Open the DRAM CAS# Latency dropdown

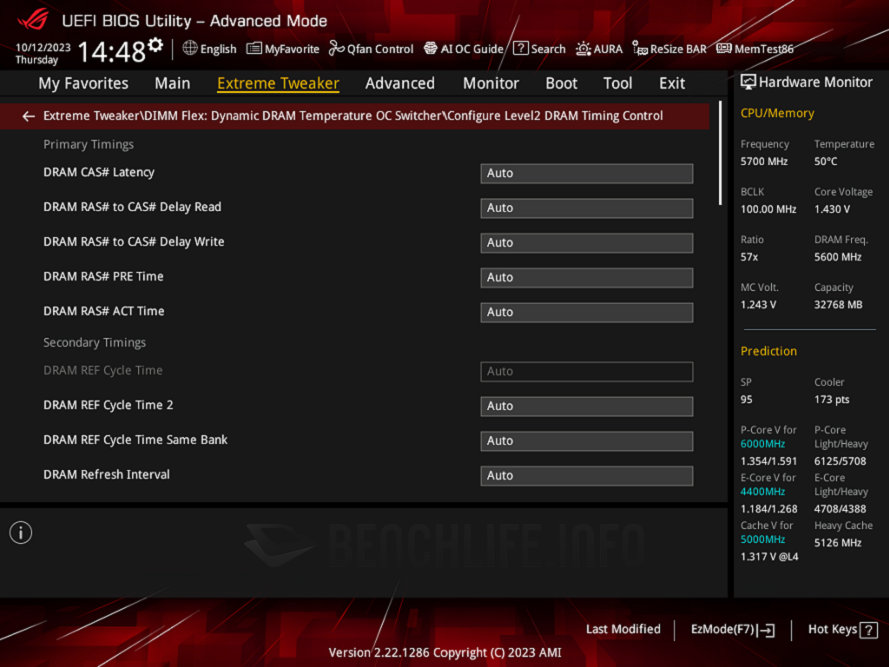point(586,173)
